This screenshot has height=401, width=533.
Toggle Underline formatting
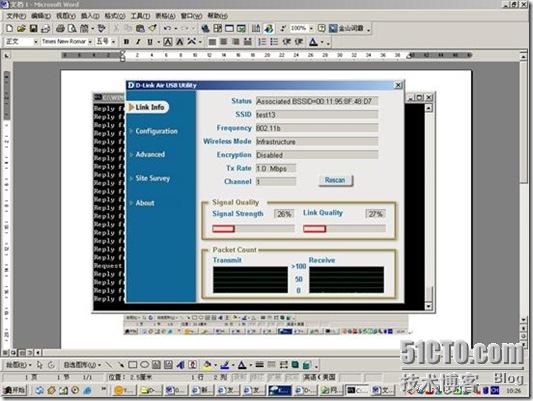(x=150, y=42)
